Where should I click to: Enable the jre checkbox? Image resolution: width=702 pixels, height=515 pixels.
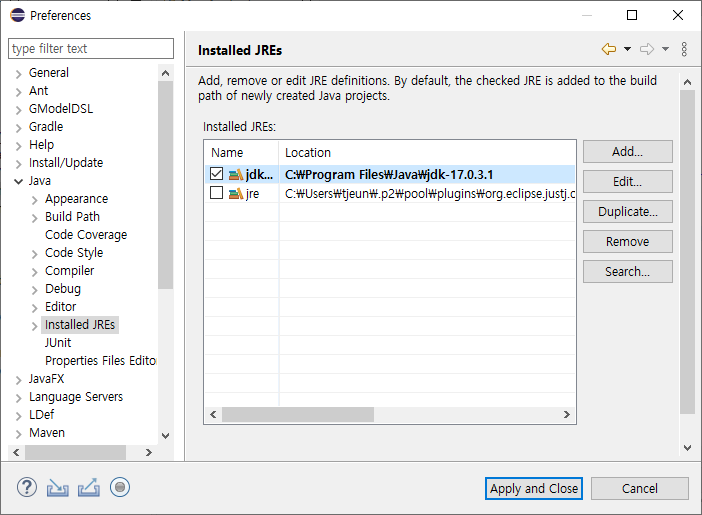pos(217,193)
